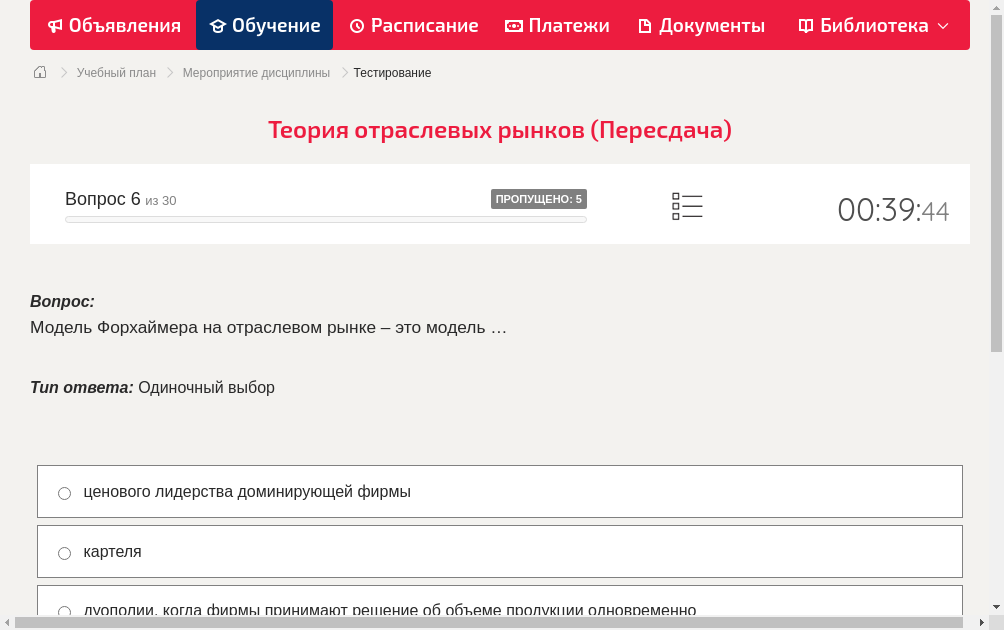Image resolution: width=1004 pixels, height=630 pixels.
Task: Choose the «дуополии» answer radio button
Action: [64, 610]
